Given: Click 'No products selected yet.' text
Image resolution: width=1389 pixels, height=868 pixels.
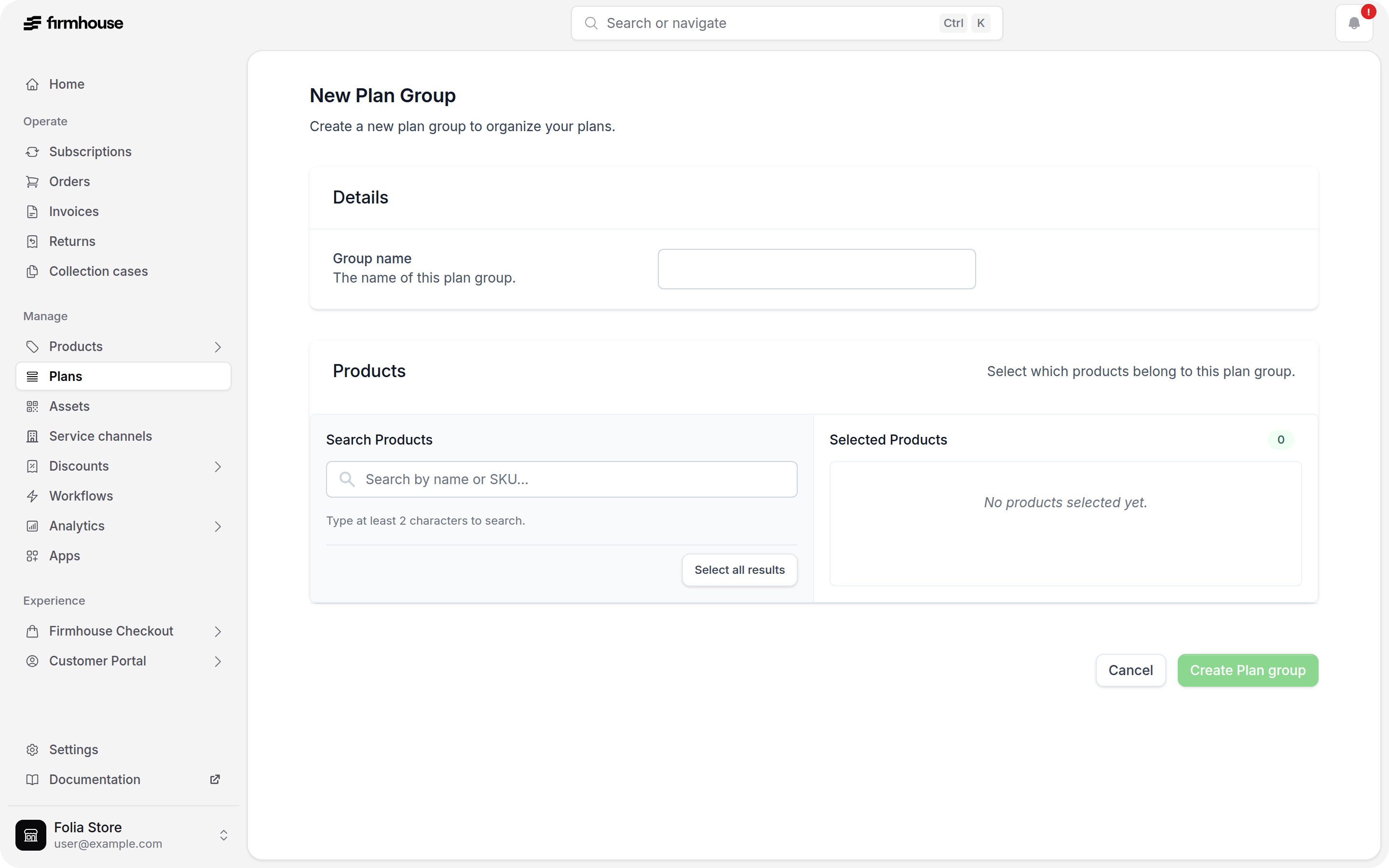Looking at the screenshot, I should (x=1065, y=502).
